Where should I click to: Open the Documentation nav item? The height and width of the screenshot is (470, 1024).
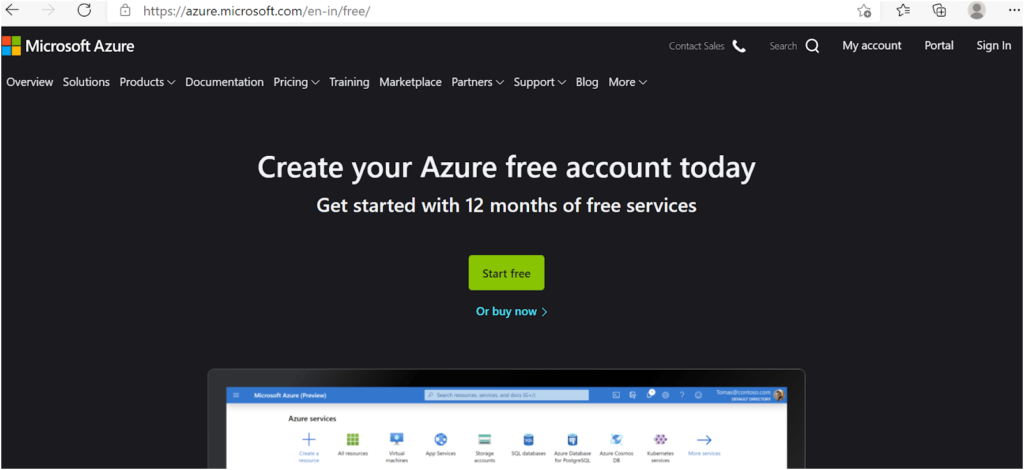(x=225, y=82)
